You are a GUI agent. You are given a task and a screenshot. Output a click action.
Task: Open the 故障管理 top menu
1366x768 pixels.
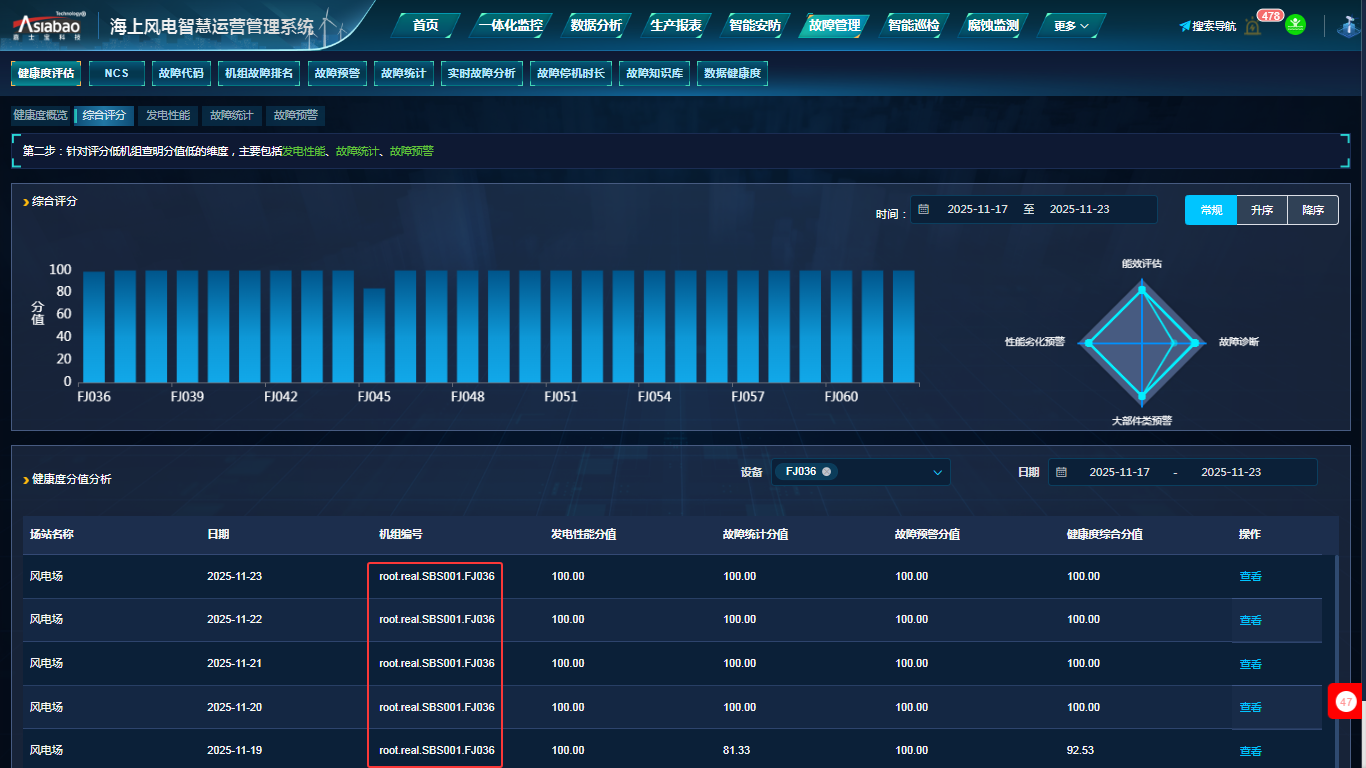click(834, 26)
